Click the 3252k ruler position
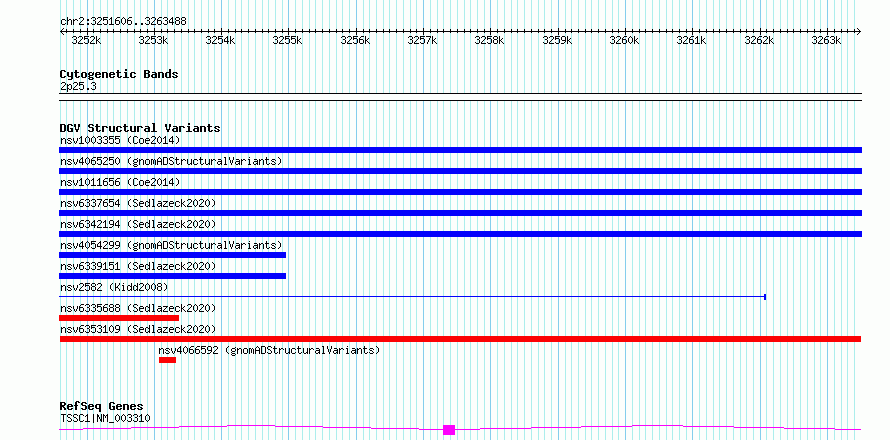 point(86,40)
